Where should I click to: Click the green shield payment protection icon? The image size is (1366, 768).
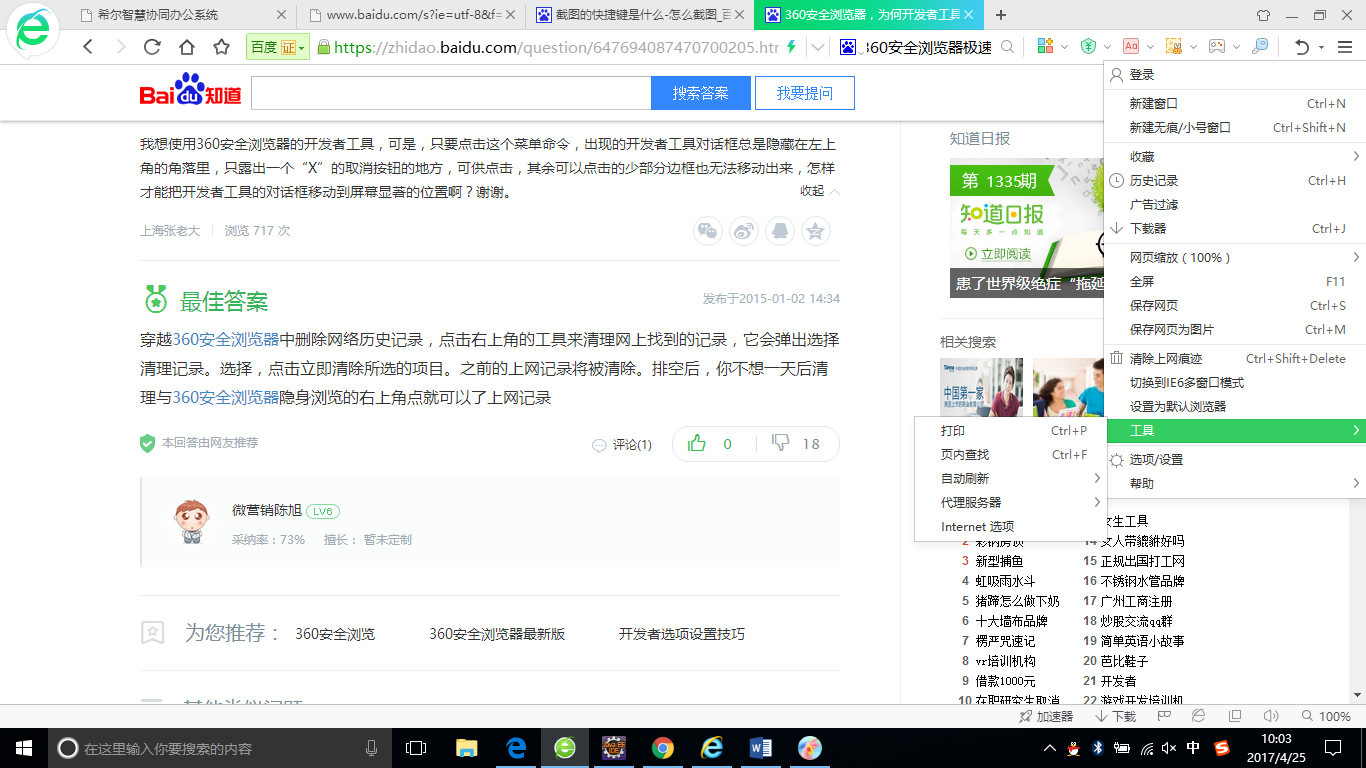pyautogui.click(x=1089, y=46)
